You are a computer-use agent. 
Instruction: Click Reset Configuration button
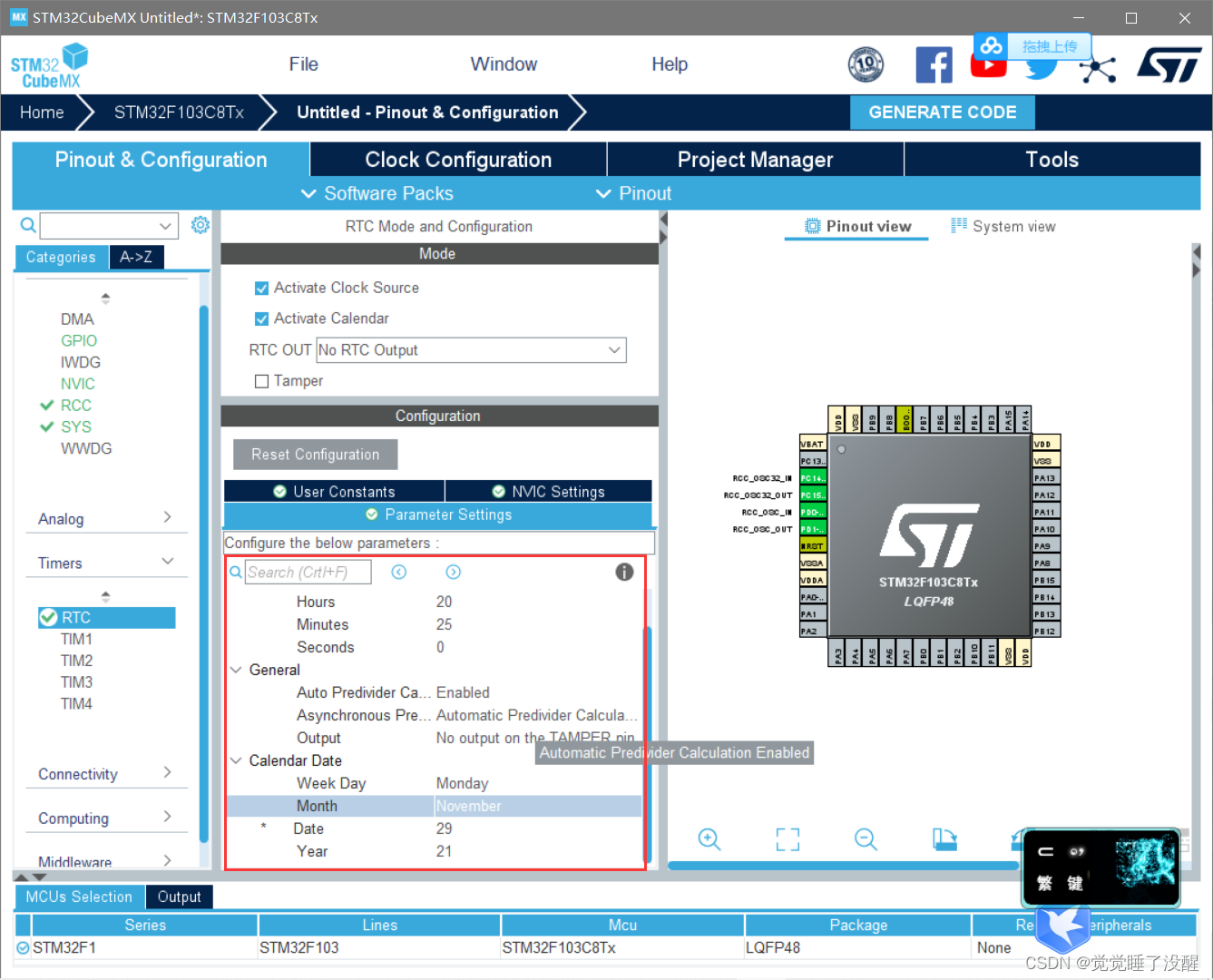(x=315, y=455)
